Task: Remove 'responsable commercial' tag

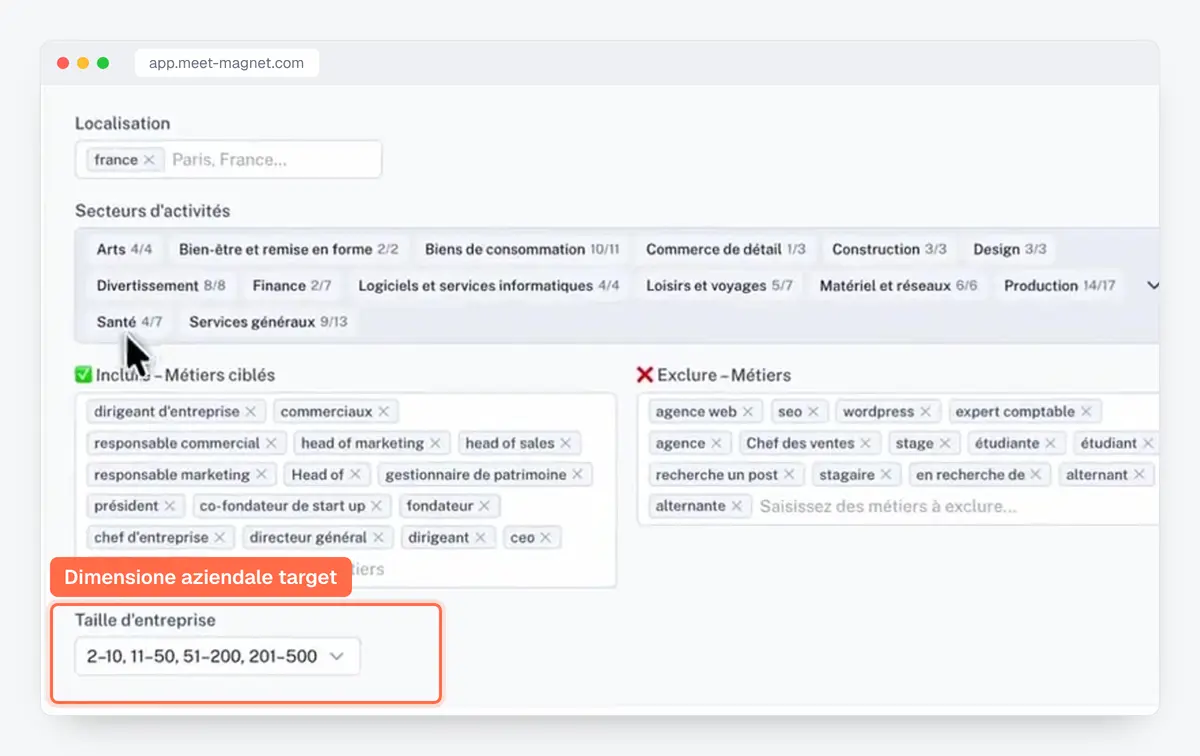Action: point(271,443)
